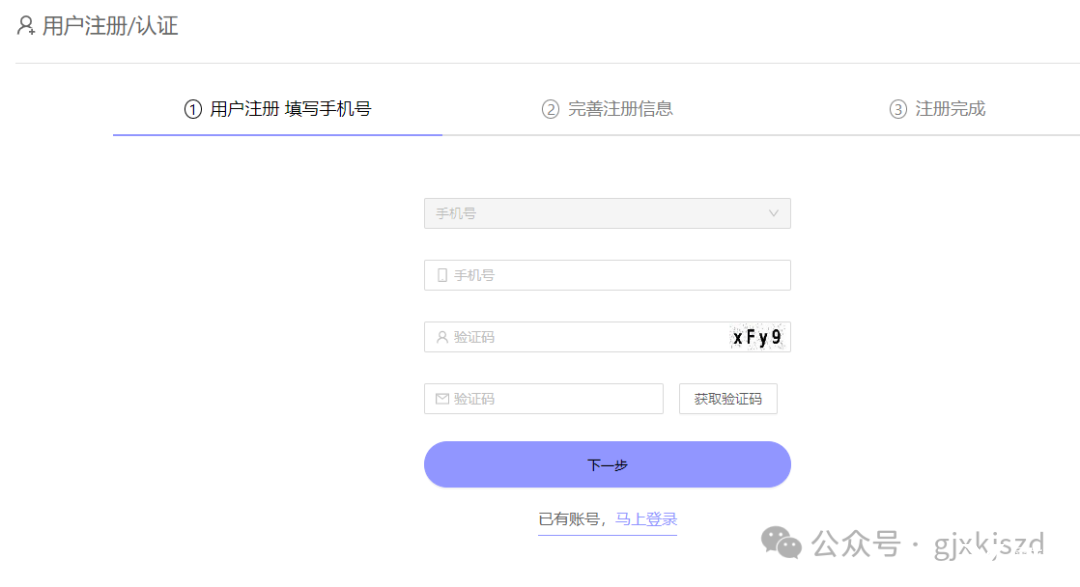Click the chevron arrow in the 手机号 dropdown
The height and width of the screenshot is (587, 1080).
tap(773, 214)
